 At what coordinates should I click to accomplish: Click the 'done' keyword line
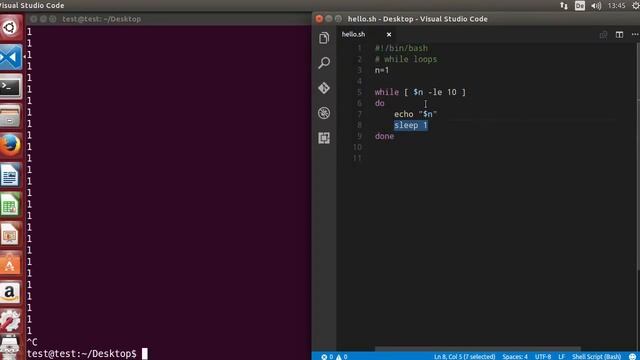[x=384, y=136]
